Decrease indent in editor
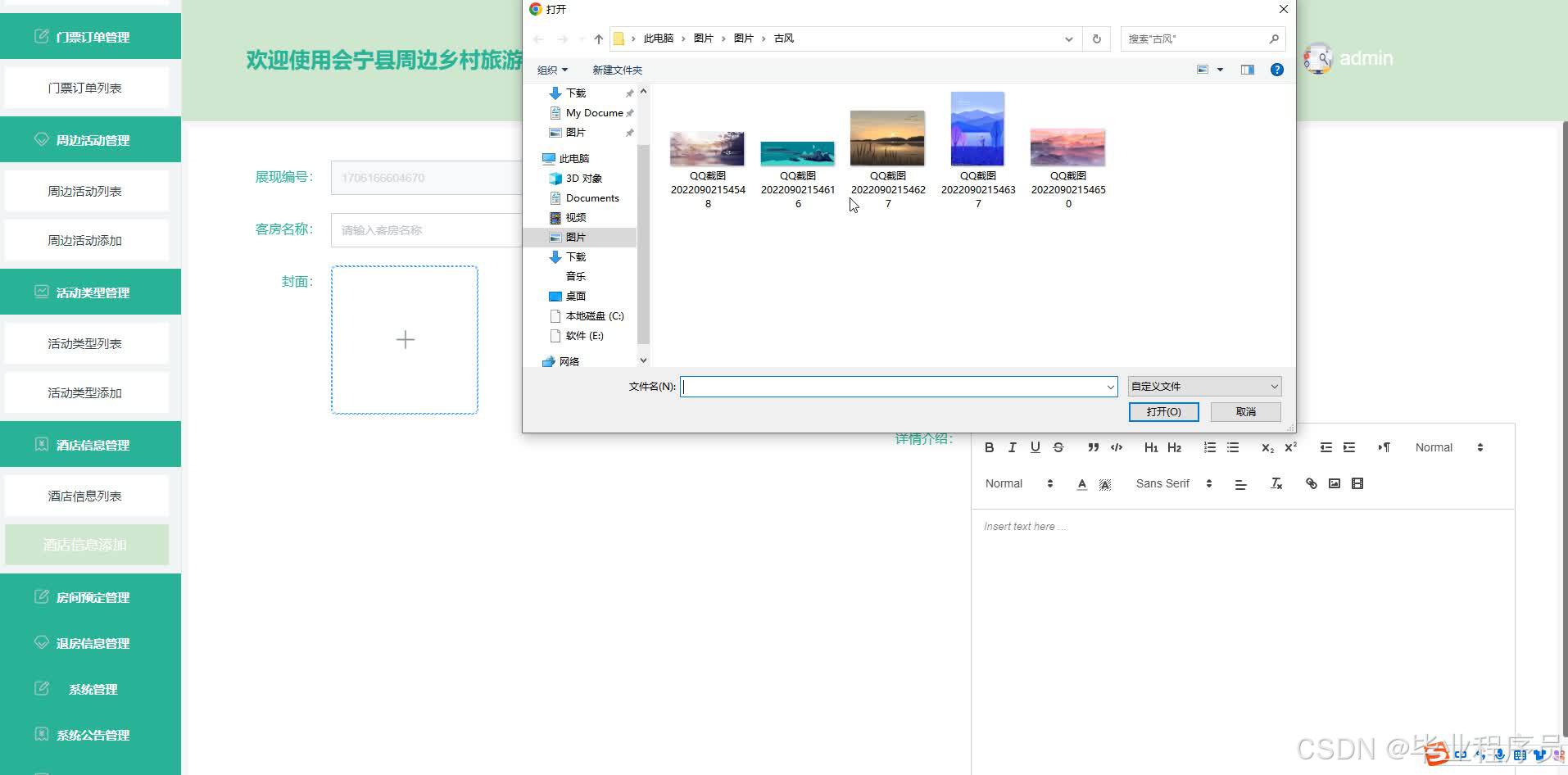 [1326, 447]
